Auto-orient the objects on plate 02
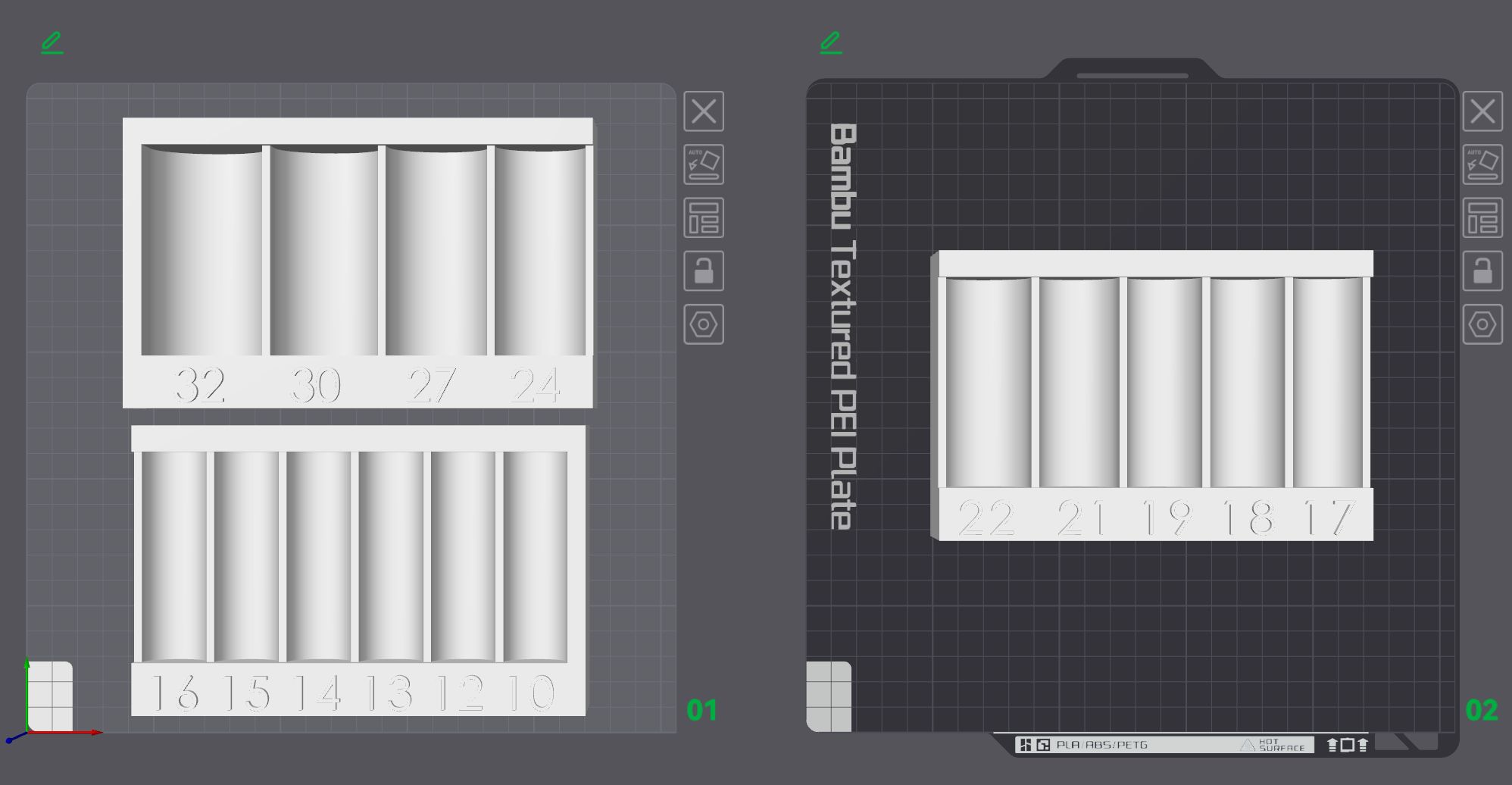Image resolution: width=1512 pixels, height=785 pixels. 1482,164
